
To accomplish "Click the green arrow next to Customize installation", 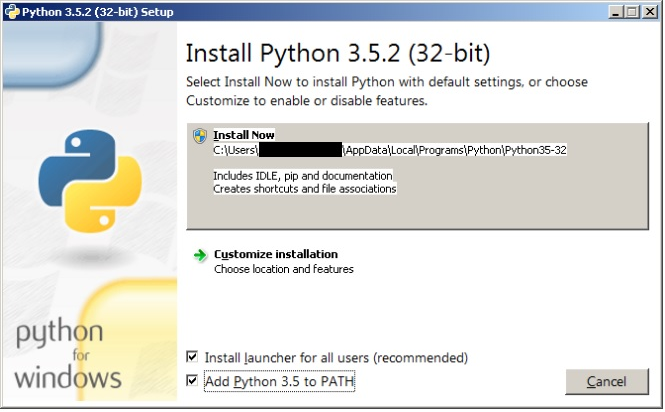I will 200,255.
